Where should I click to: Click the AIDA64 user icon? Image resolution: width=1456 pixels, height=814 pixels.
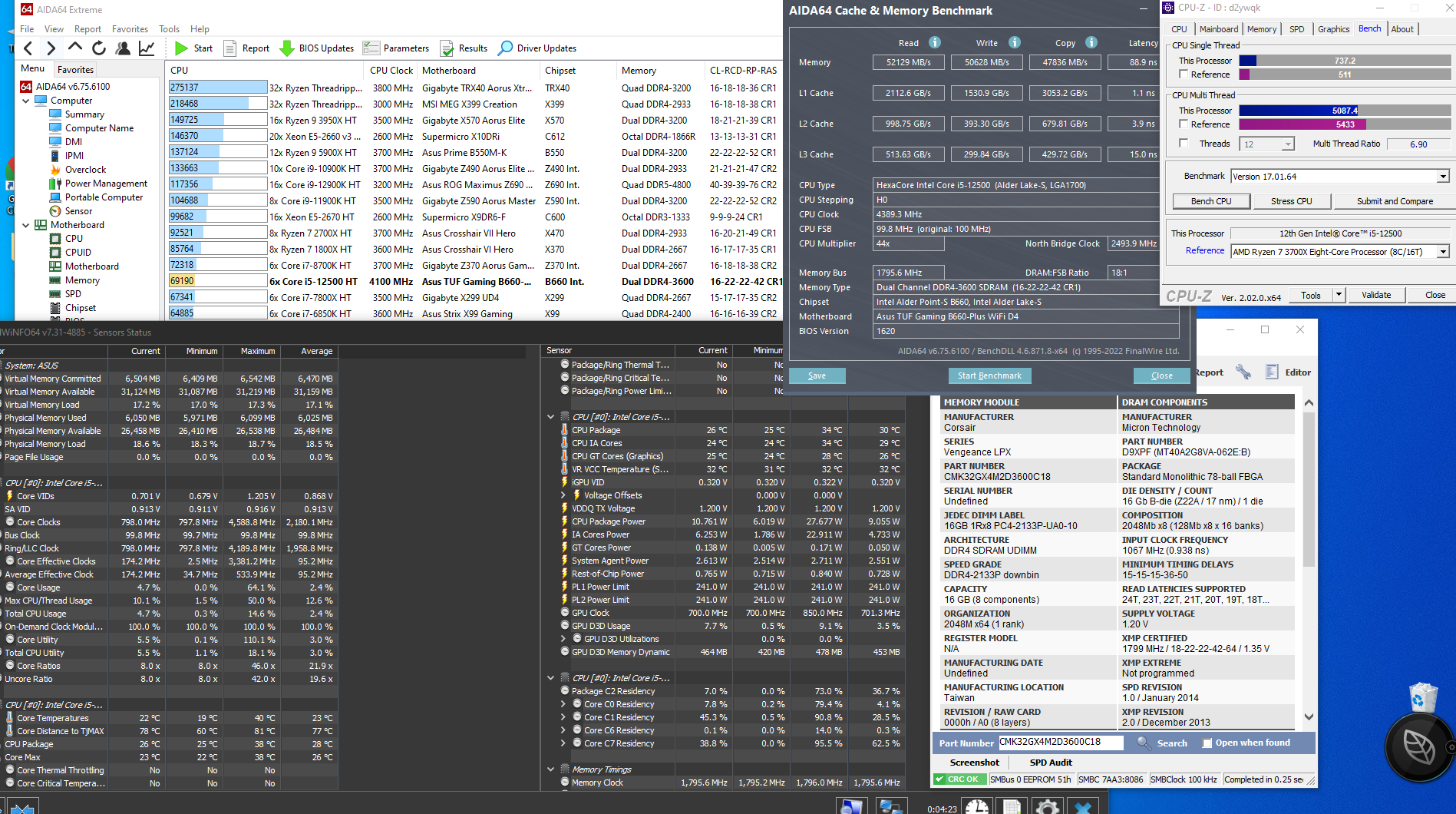tap(122, 48)
